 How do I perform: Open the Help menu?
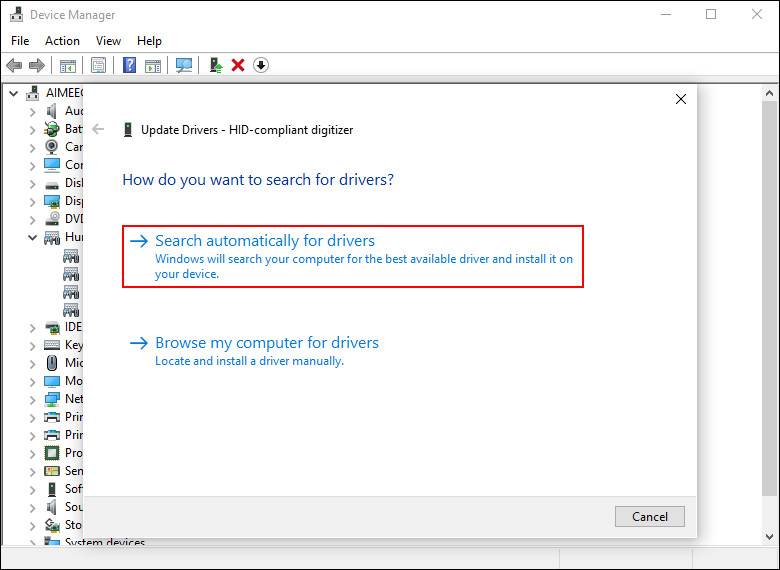[149, 41]
